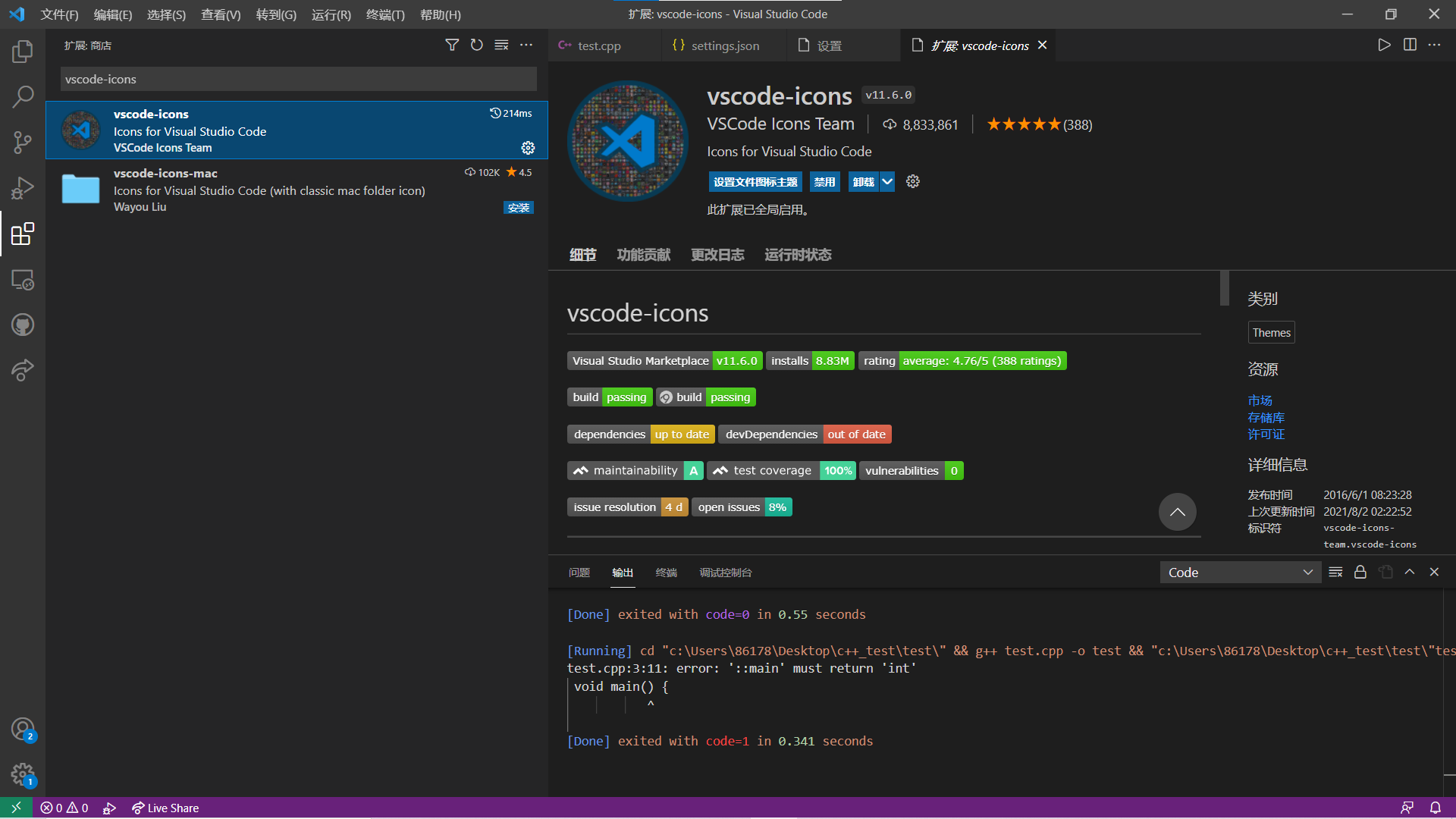The image size is (1456, 819).
Task: Switch to settings.json editor tab
Action: pyautogui.click(x=724, y=45)
